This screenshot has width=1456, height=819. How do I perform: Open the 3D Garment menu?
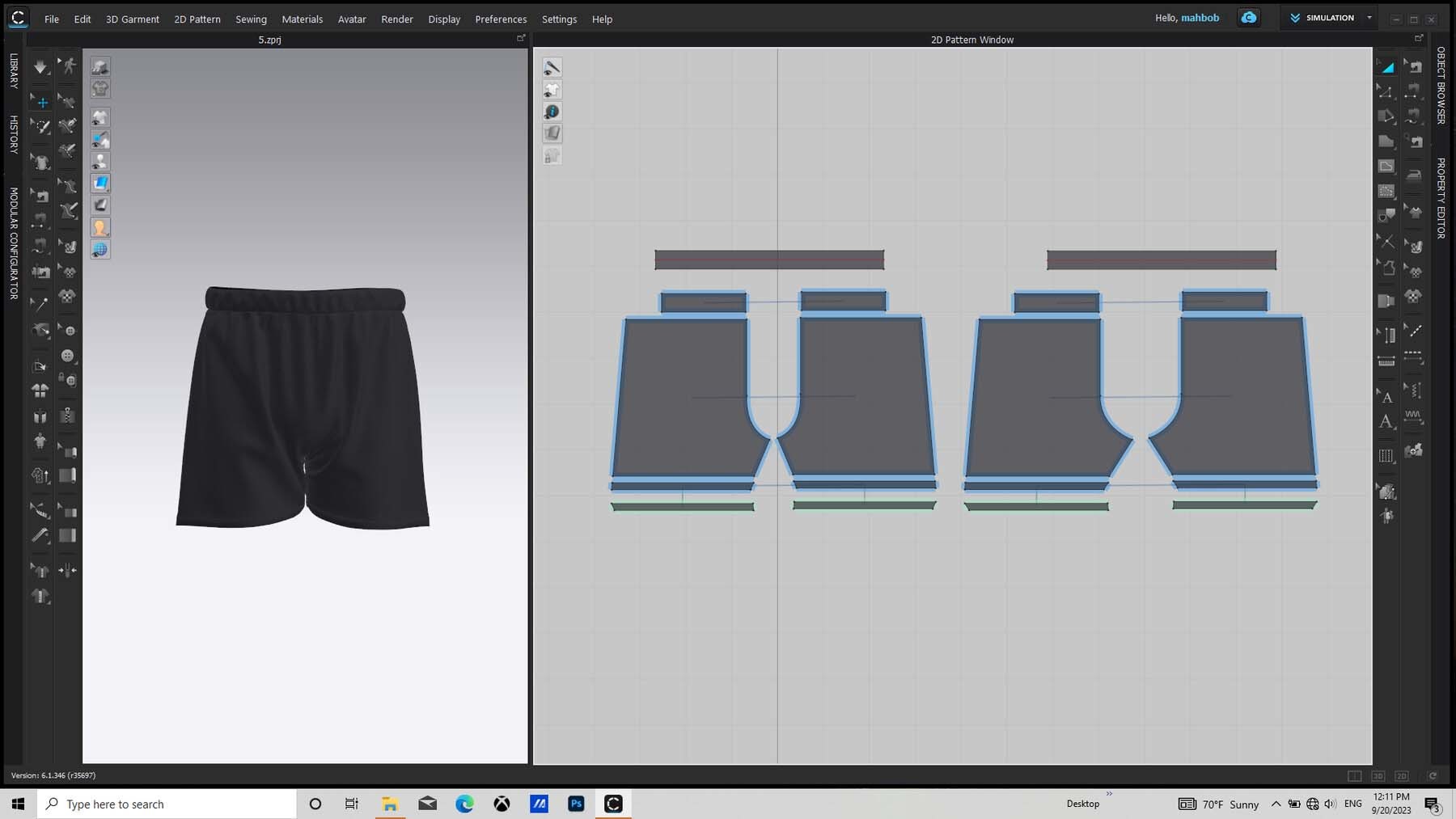[132, 19]
